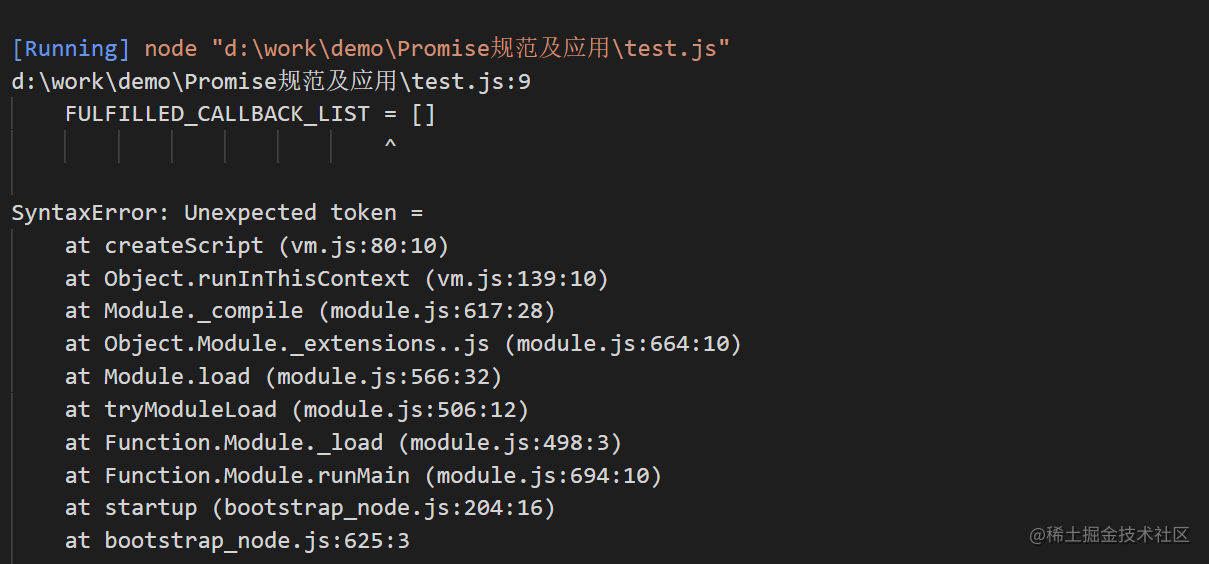The width and height of the screenshot is (1209, 564).
Task: Click the [Running] status tag
Action: [71, 49]
